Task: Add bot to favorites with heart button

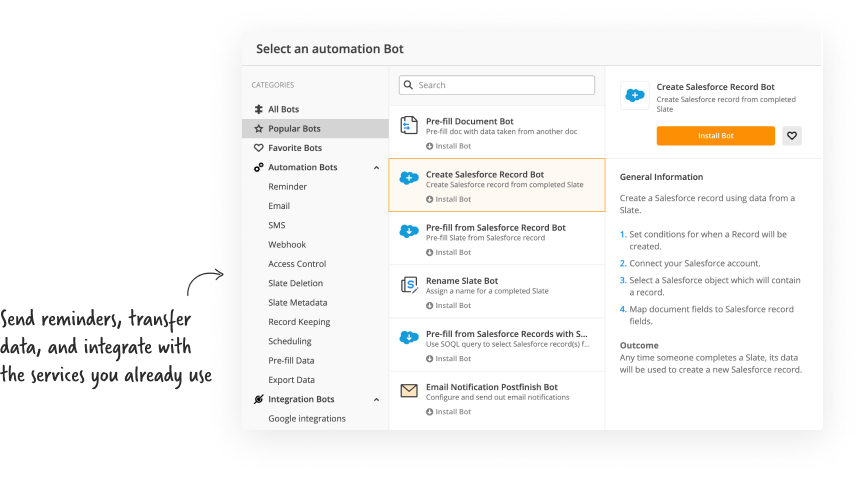Action: [791, 135]
